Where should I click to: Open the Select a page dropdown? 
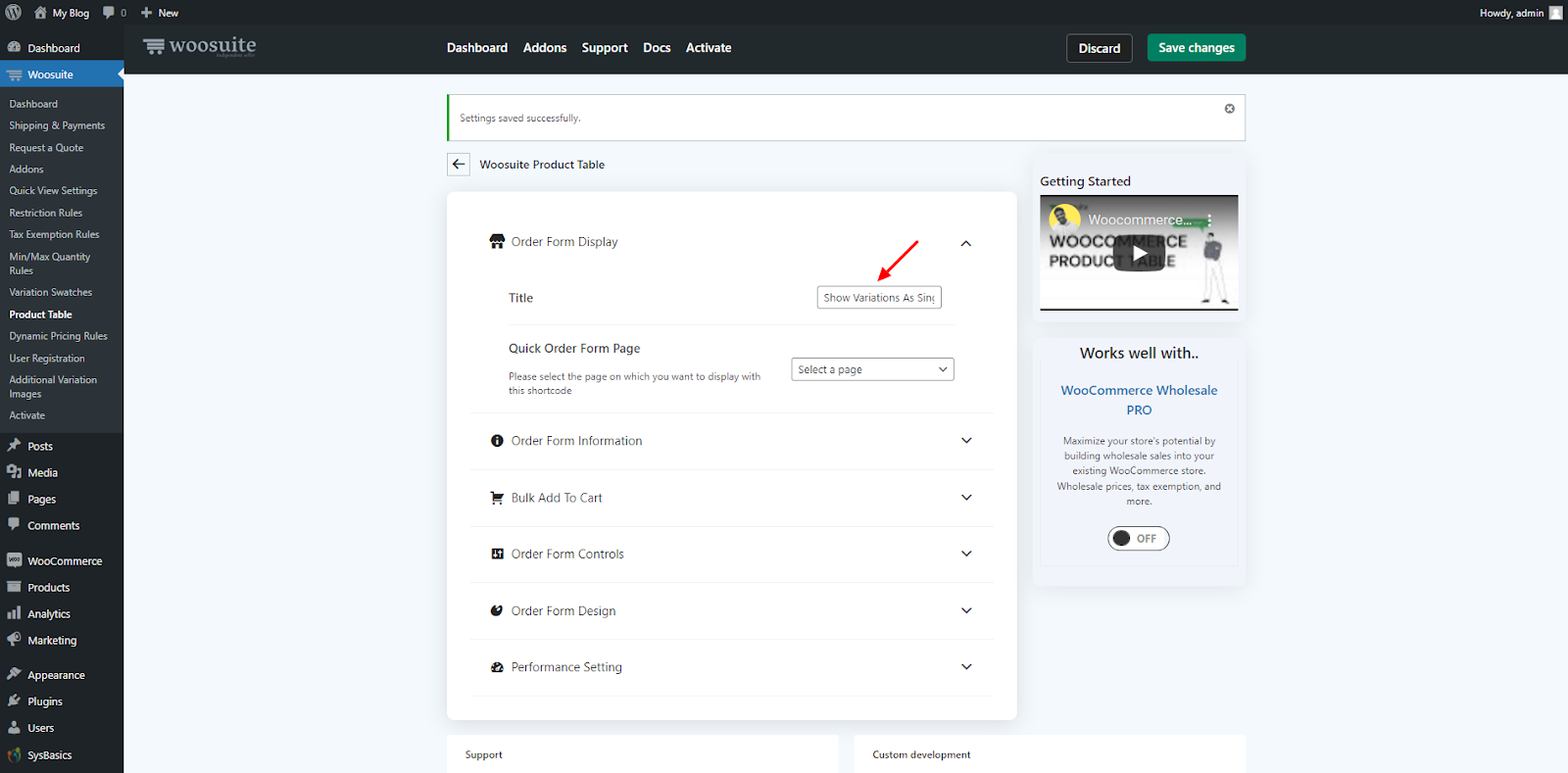click(872, 369)
